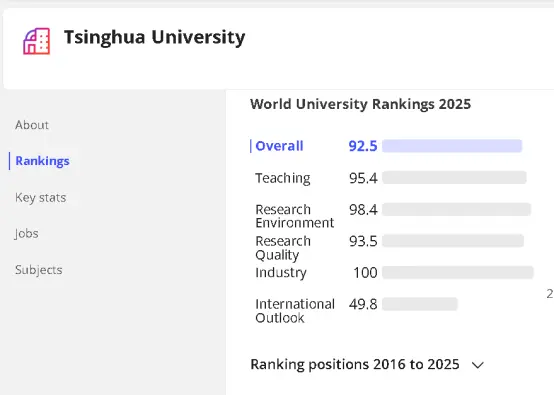Select the Industry metric label
Screen dimensions: 554x395
[281, 273]
